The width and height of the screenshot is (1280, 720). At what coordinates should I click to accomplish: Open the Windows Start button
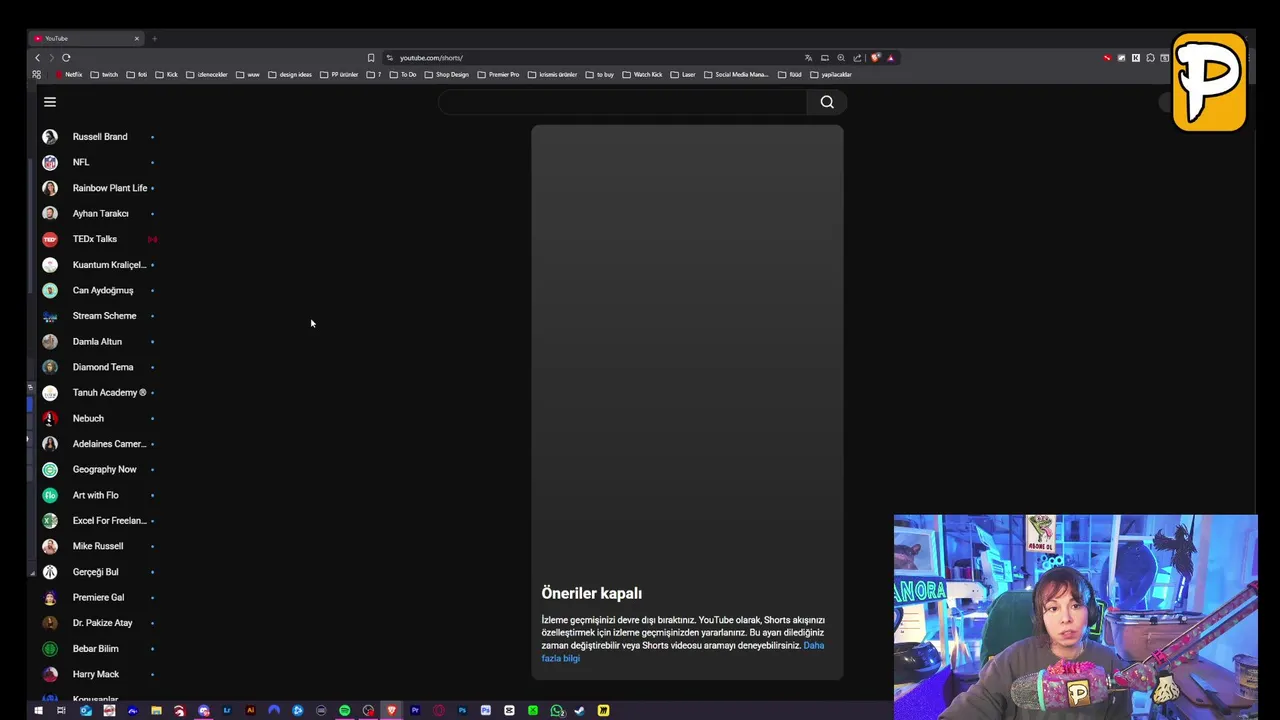tap(38, 711)
